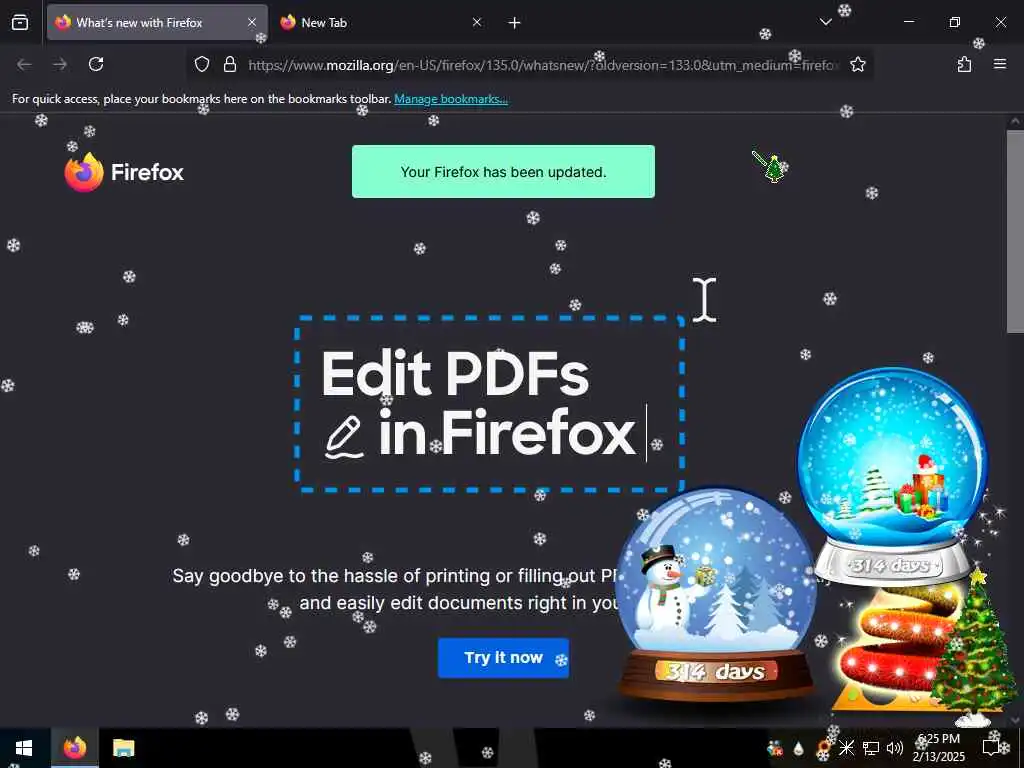Click the Say goodbye to the hassle paragraph
This screenshot has width=1024, height=768.
click(x=395, y=589)
